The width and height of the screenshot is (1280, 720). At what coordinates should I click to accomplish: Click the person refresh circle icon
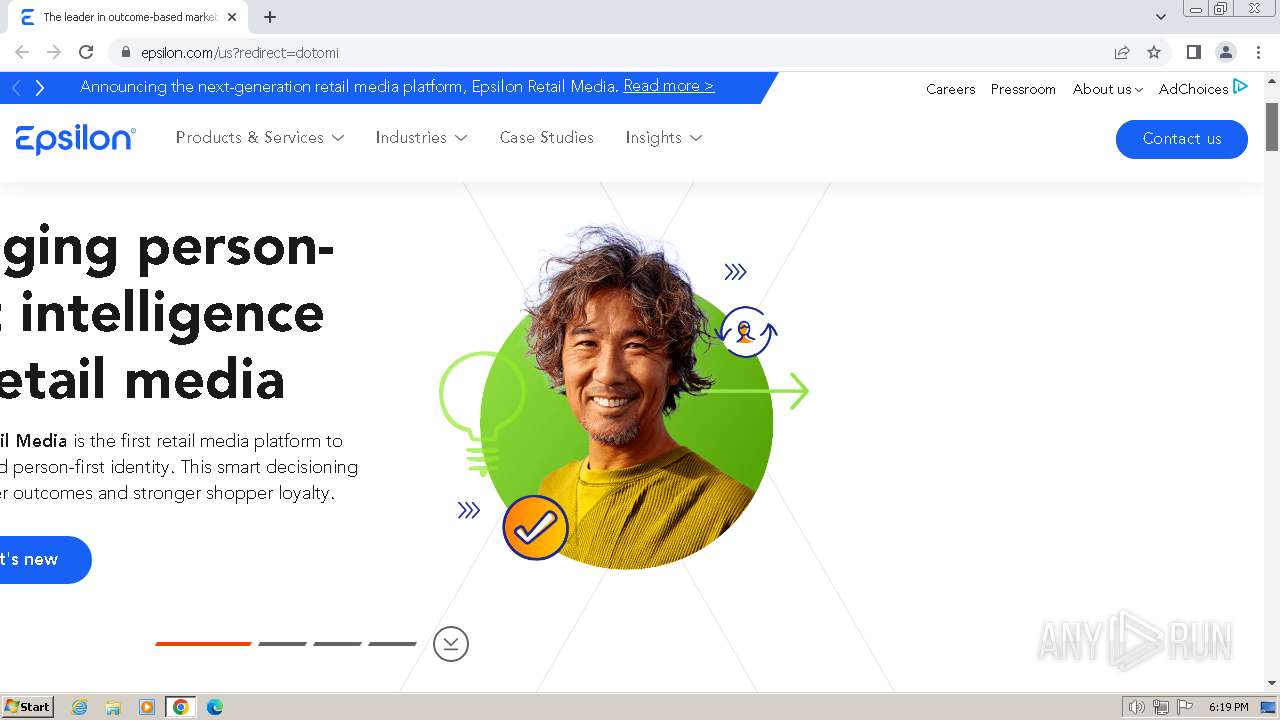pyautogui.click(x=746, y=331)
